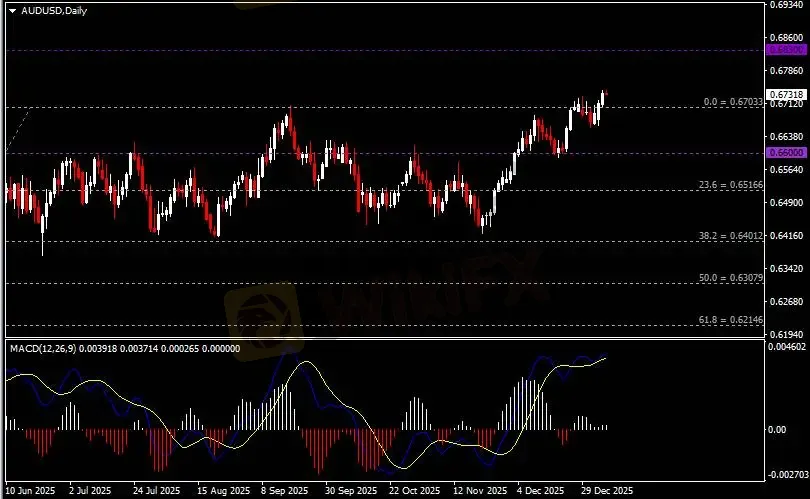Click the 10 Jun 2025 date label
The image size is (810, 499).
(x=29, y=492)
